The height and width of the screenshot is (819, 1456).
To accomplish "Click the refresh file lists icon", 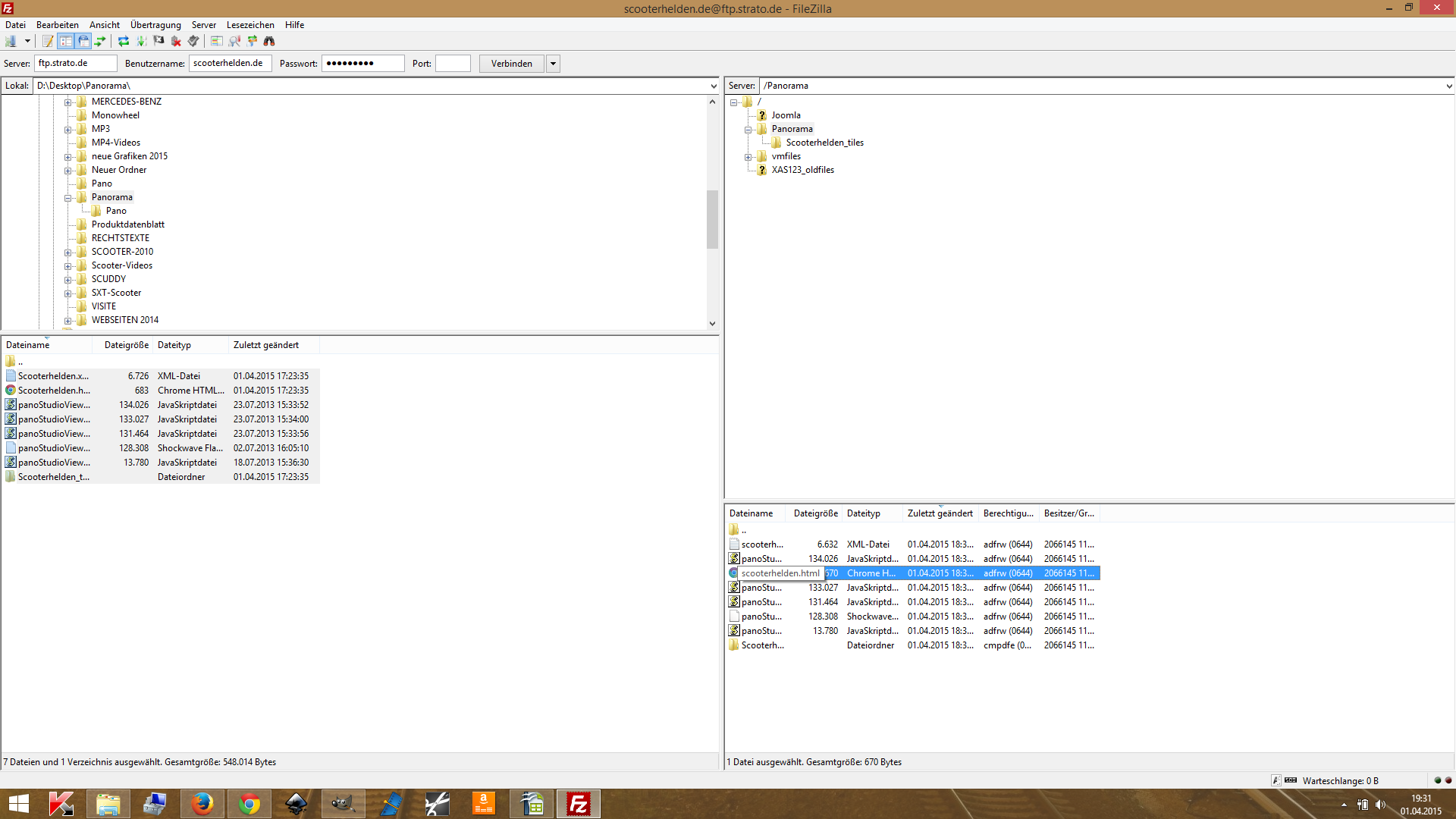I will point(123,41).
